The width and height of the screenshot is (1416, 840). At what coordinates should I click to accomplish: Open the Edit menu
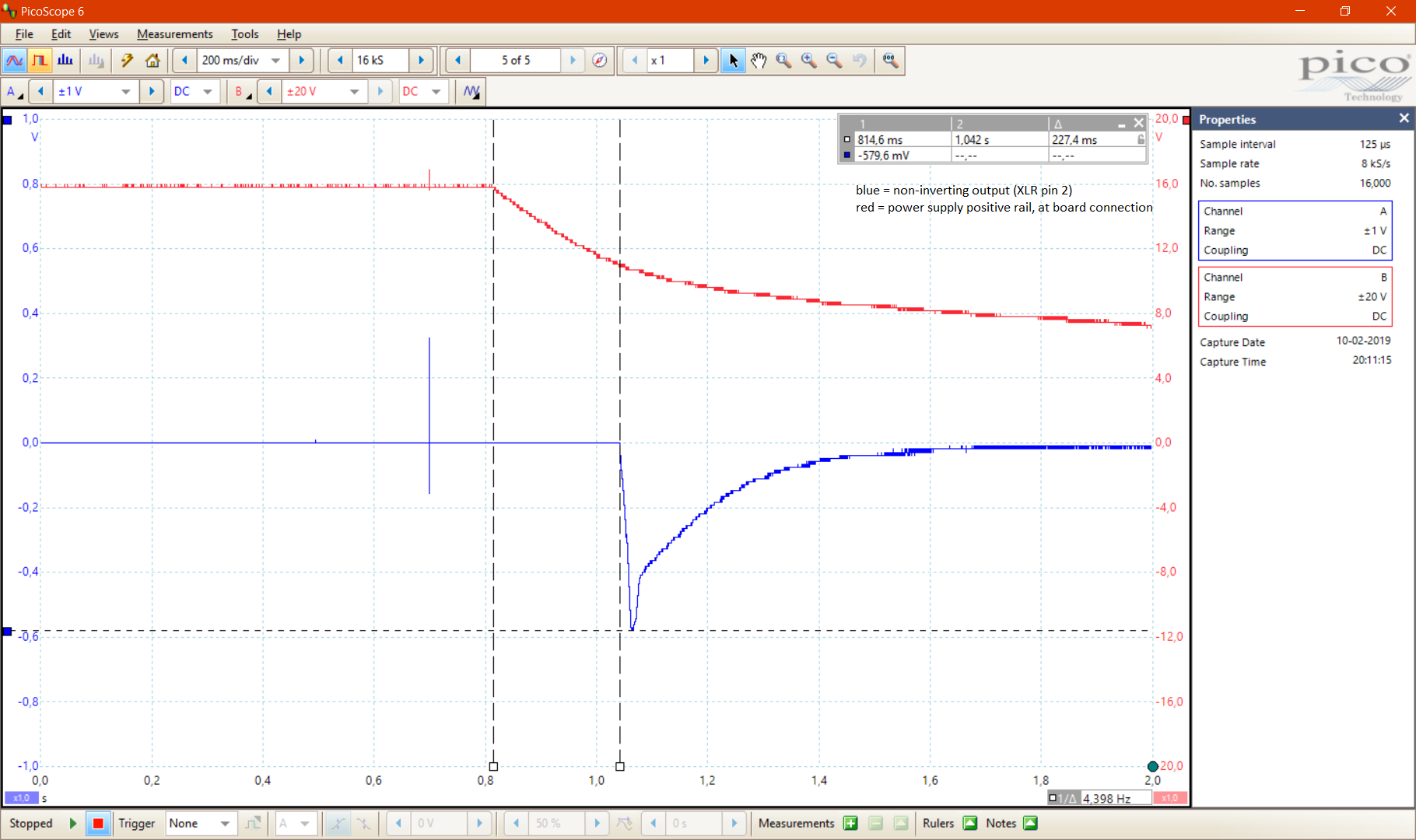[61, 33]
